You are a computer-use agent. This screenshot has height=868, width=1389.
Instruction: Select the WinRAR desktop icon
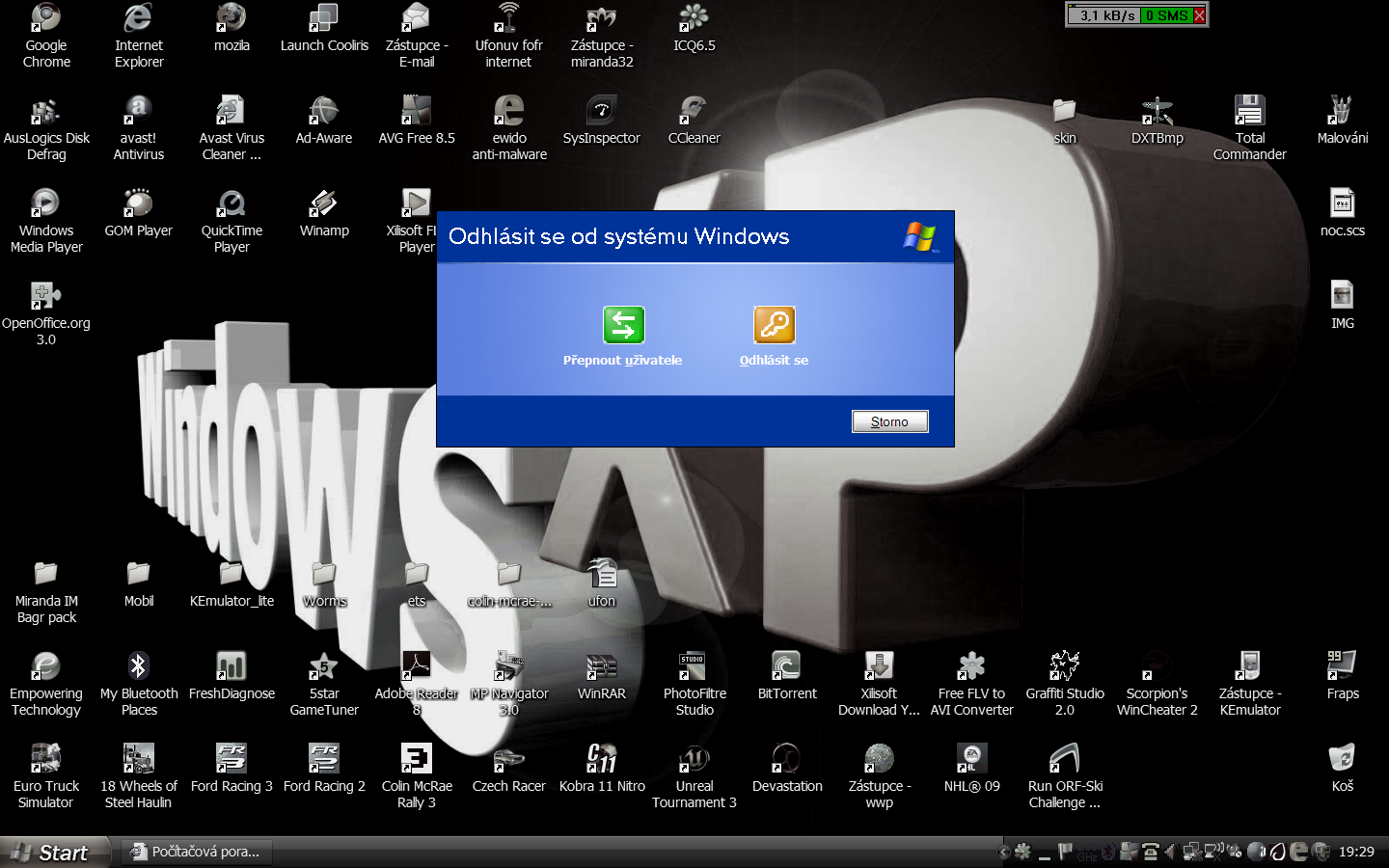[602, 666]
